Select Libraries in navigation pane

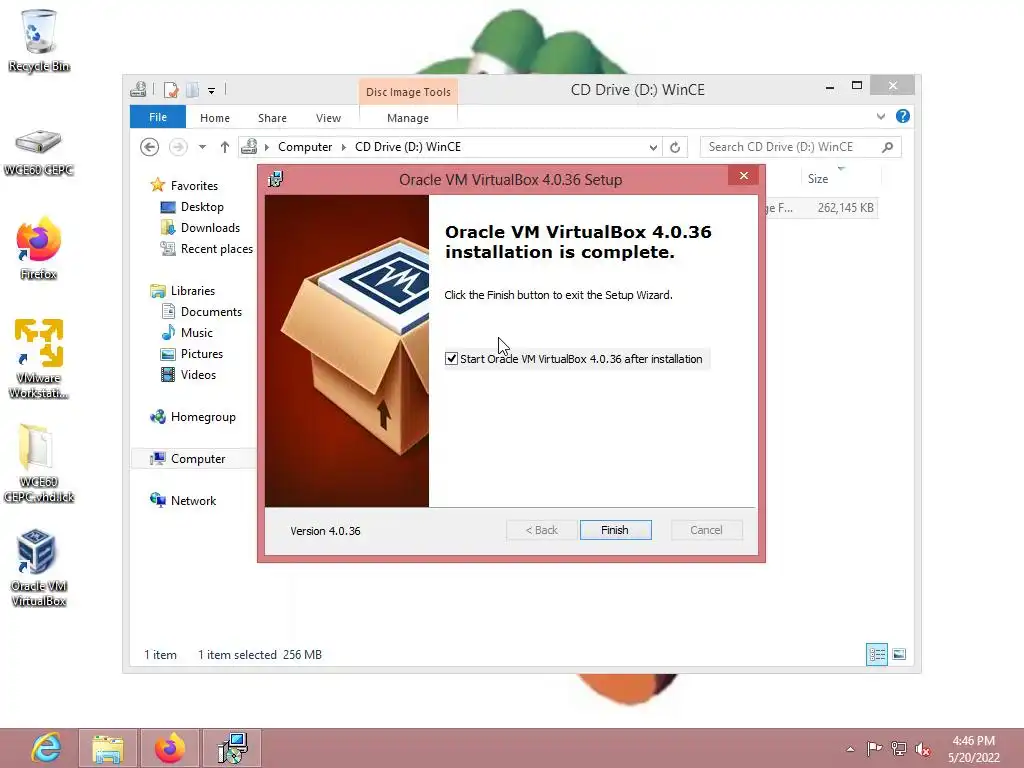[193, 291]
